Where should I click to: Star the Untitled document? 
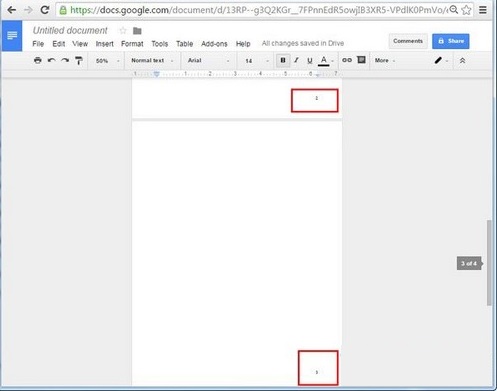pos(123,31)
